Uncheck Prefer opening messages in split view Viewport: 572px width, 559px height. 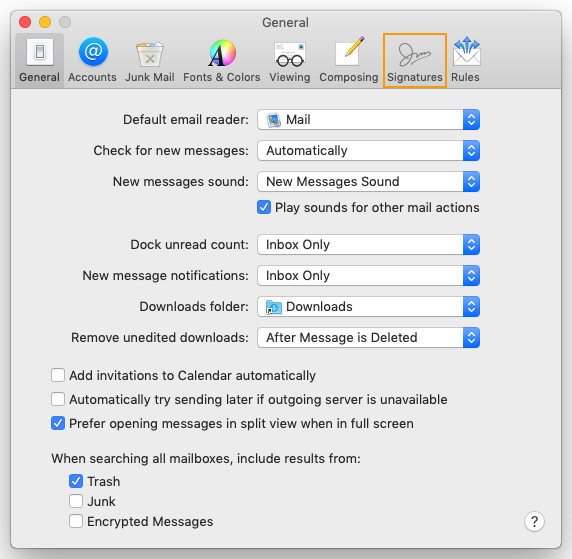pos(58,423)
